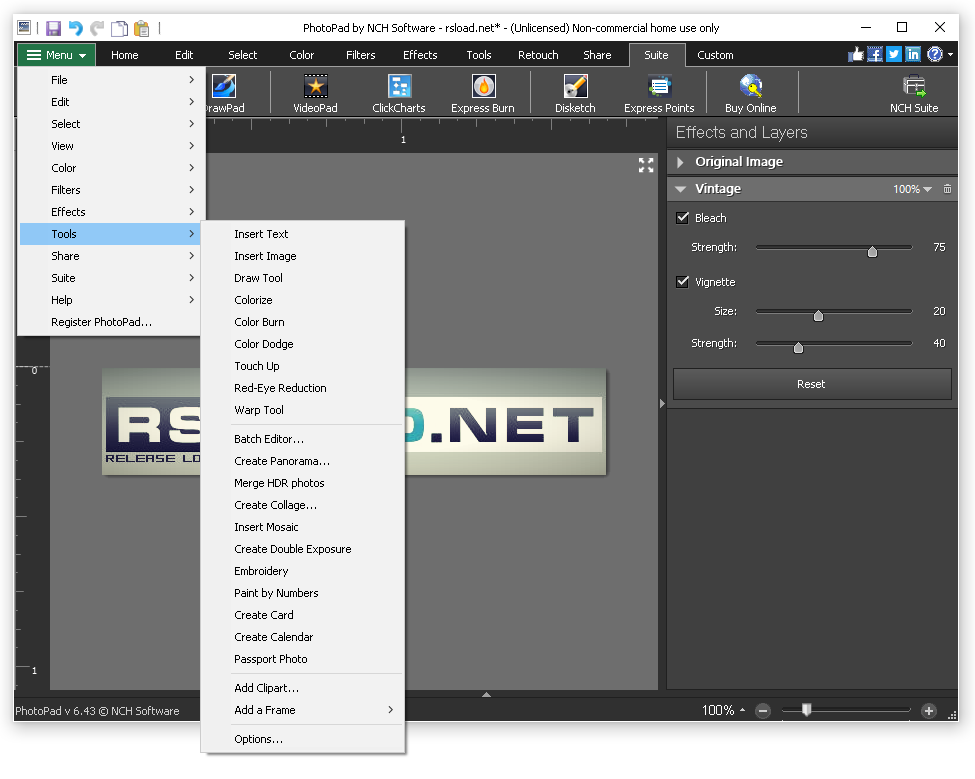
Task: Expand the bottom panel arrow
Action: click(x=486, y=694)
